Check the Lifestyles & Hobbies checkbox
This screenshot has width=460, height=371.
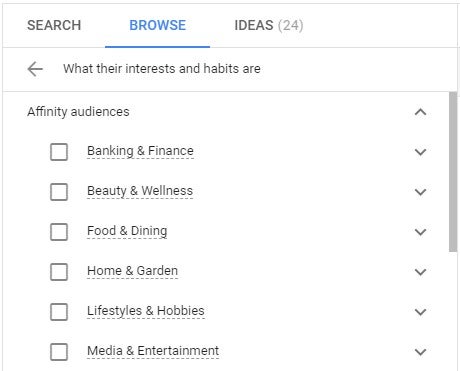click(x=59, y=312)
